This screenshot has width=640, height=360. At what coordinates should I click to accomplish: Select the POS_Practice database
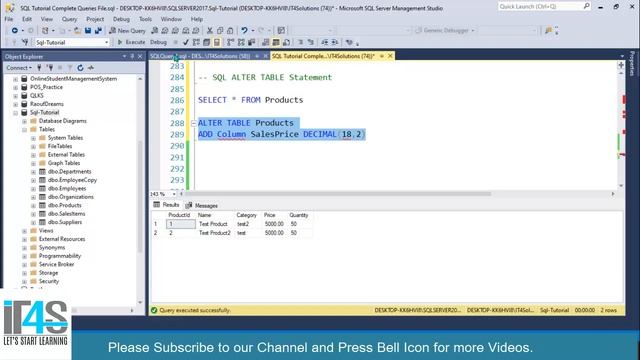(x=47, y=87)
